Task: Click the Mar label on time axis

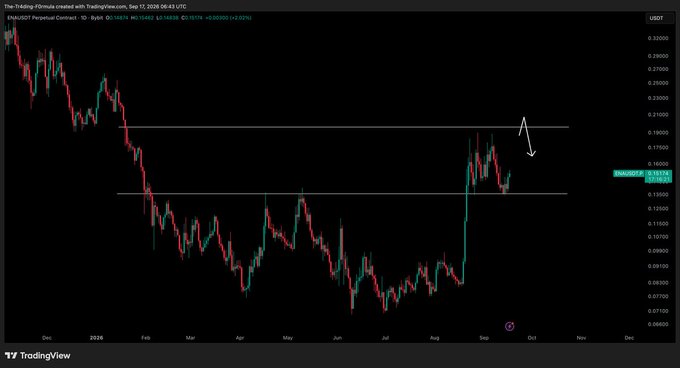Action: point(190,338)
